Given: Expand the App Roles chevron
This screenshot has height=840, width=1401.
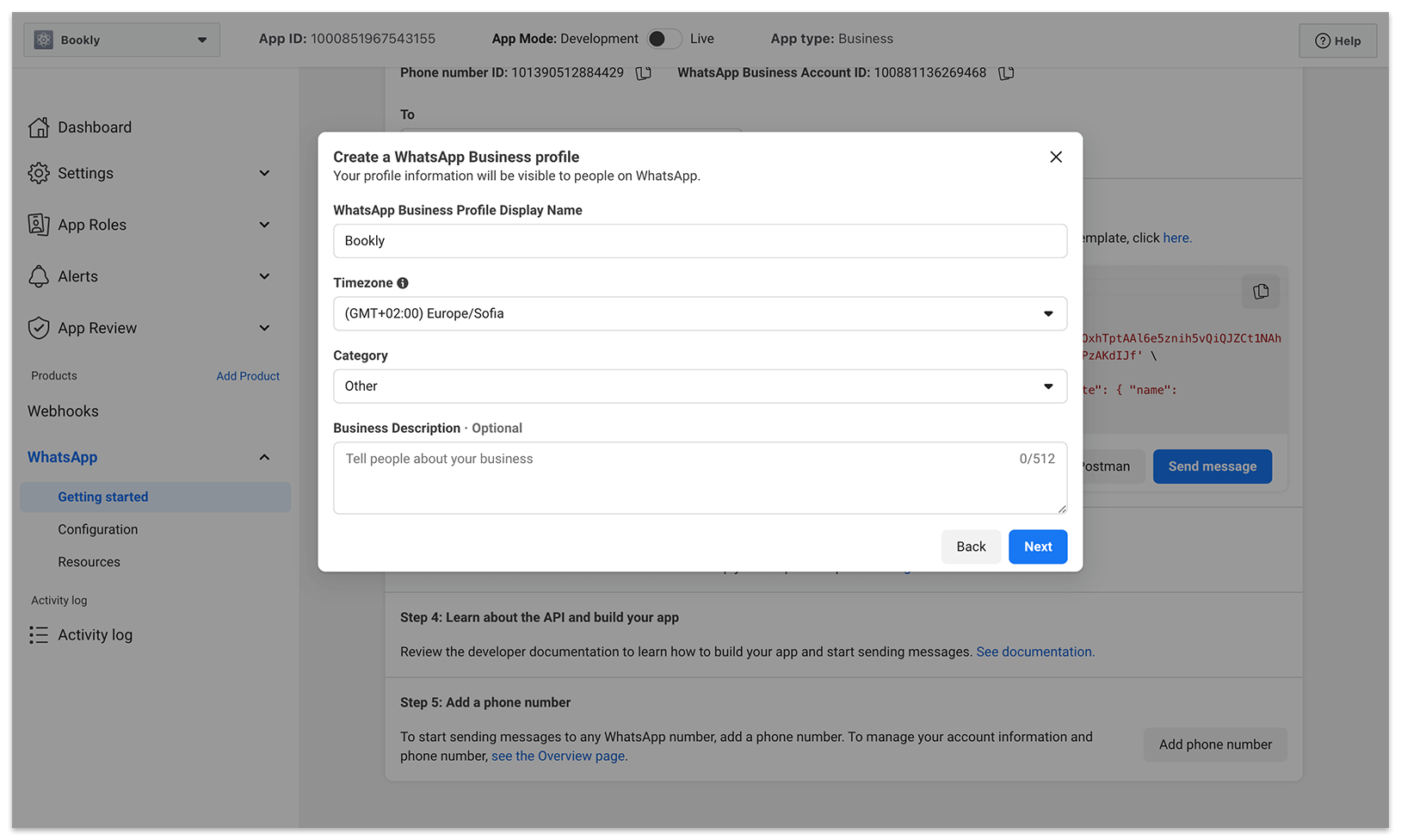Looking at the screenshot, I should 264,225.
